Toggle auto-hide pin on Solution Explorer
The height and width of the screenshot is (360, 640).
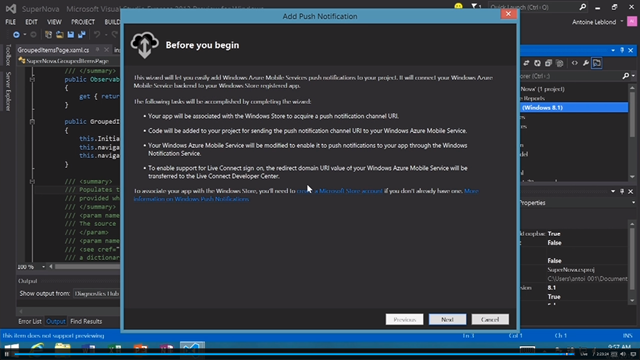622,50
